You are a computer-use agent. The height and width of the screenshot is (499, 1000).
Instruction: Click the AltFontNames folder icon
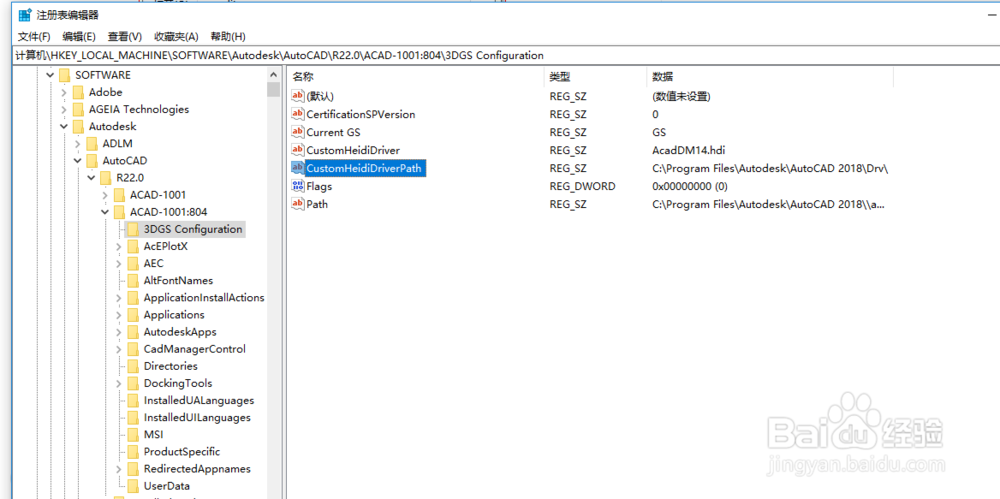coord(133,281)
